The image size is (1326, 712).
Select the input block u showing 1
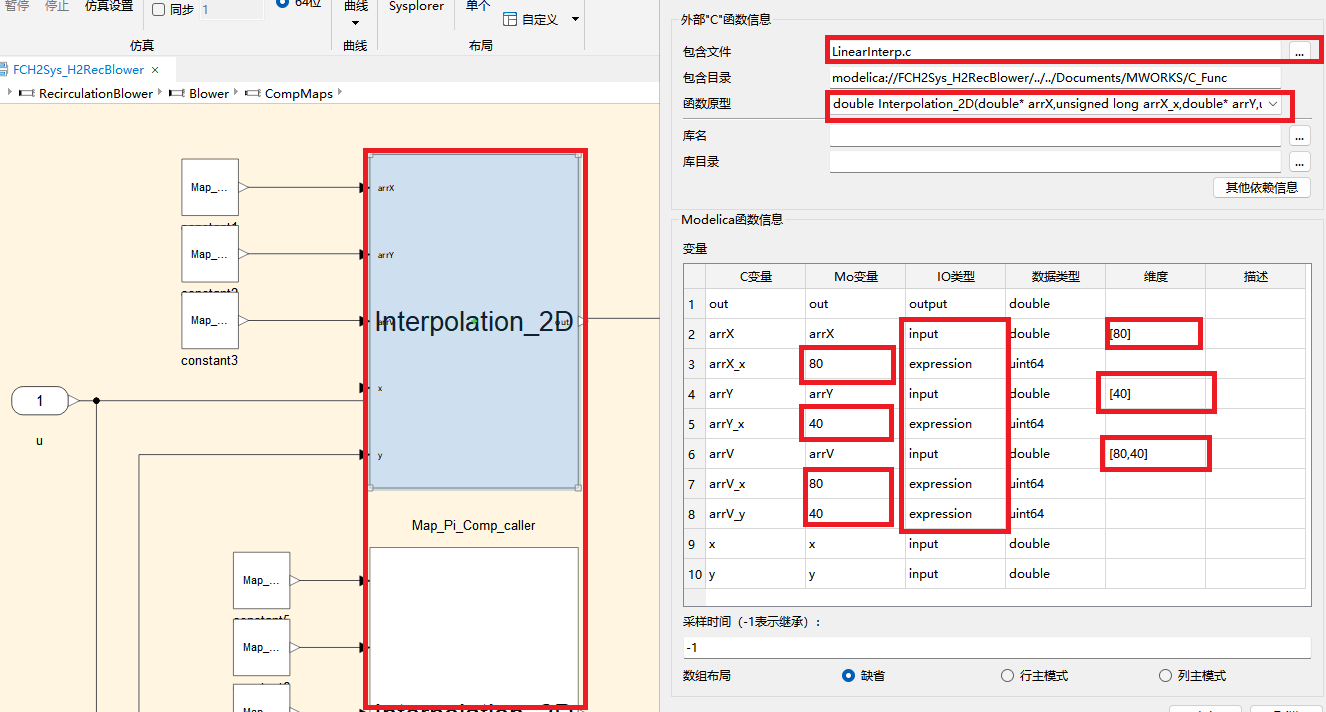[x=40, y=401]
